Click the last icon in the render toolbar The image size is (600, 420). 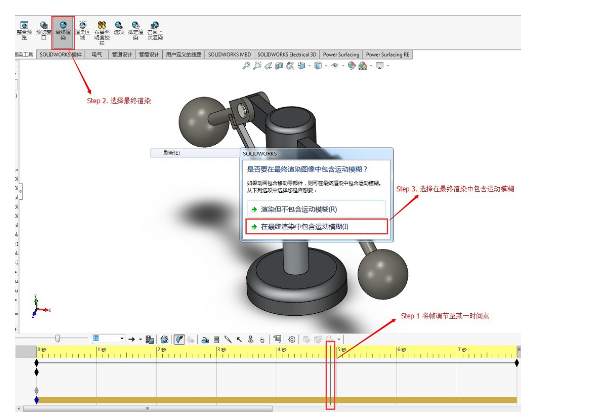click(x=154, y=28)
